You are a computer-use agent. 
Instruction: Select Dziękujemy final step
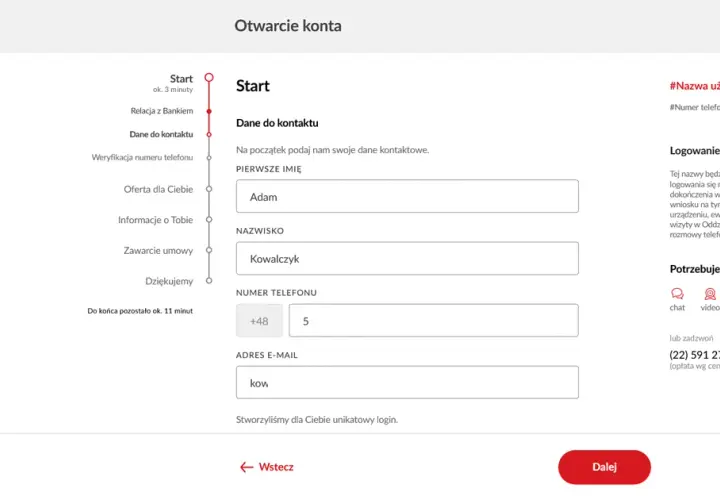tap(169, 281)
